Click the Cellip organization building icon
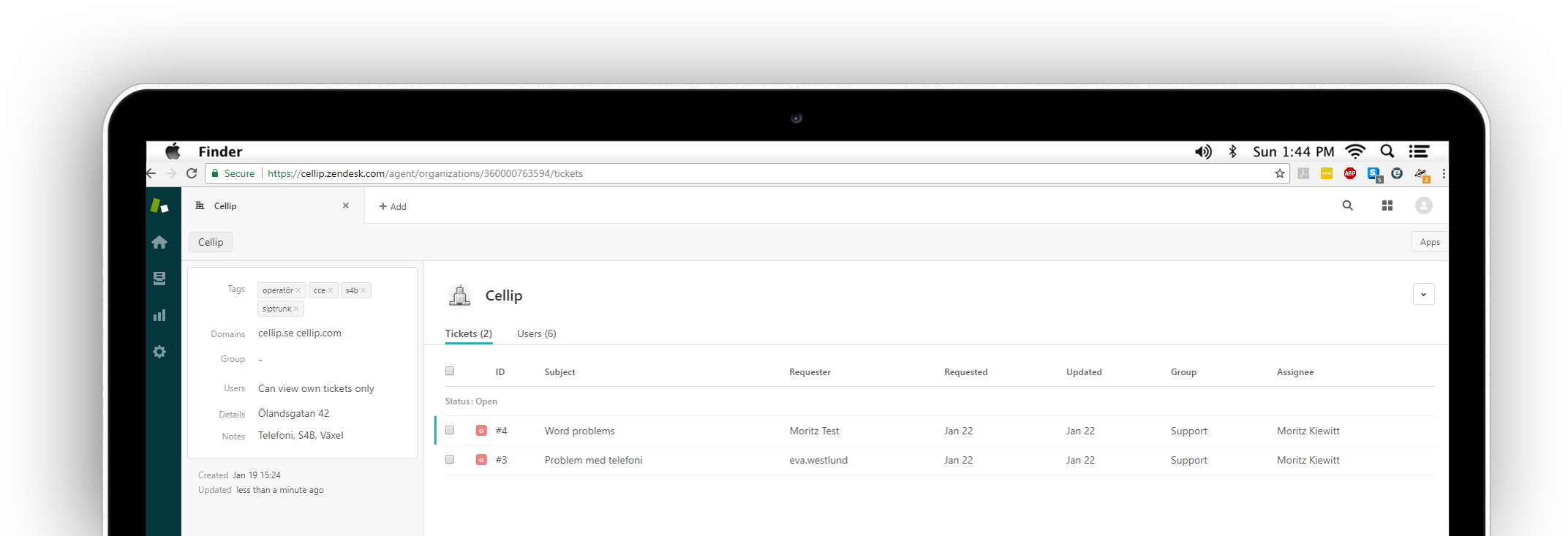The image size is (1568, 536). click(460, 295)
